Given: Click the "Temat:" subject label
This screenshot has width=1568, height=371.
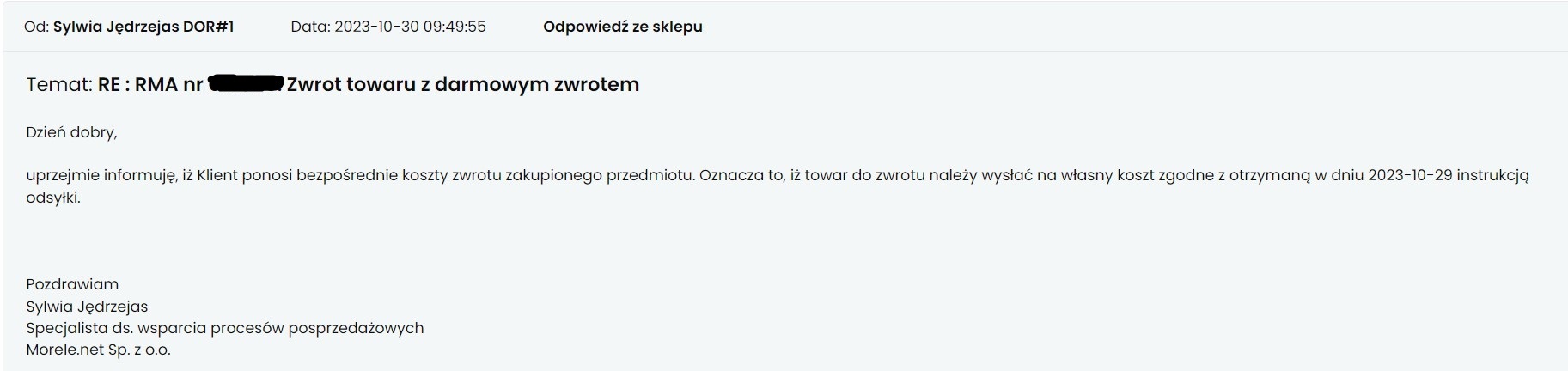Looking at the screenshot, I should [x=59, y=84].
